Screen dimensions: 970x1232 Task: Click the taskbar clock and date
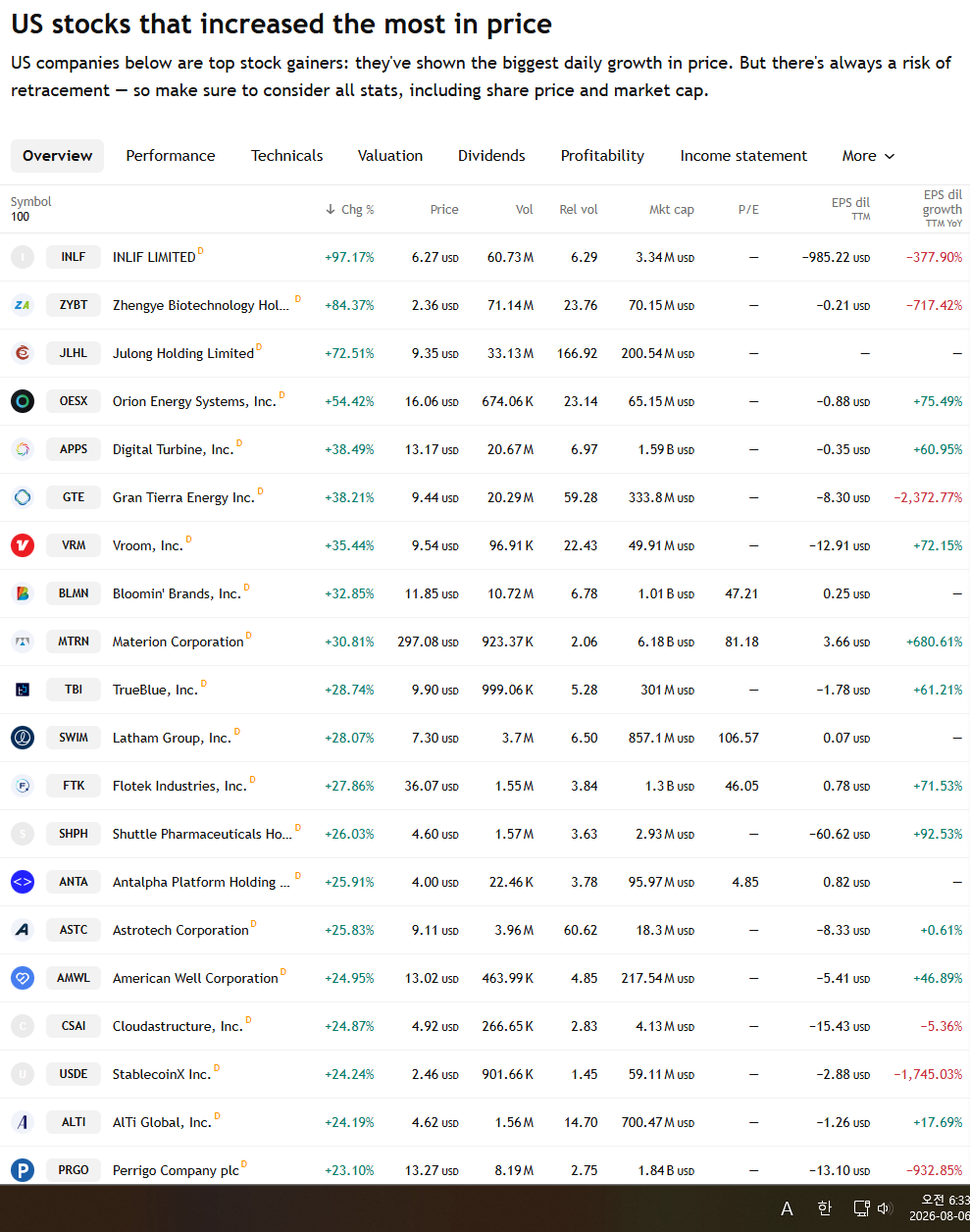point(939,1208)
